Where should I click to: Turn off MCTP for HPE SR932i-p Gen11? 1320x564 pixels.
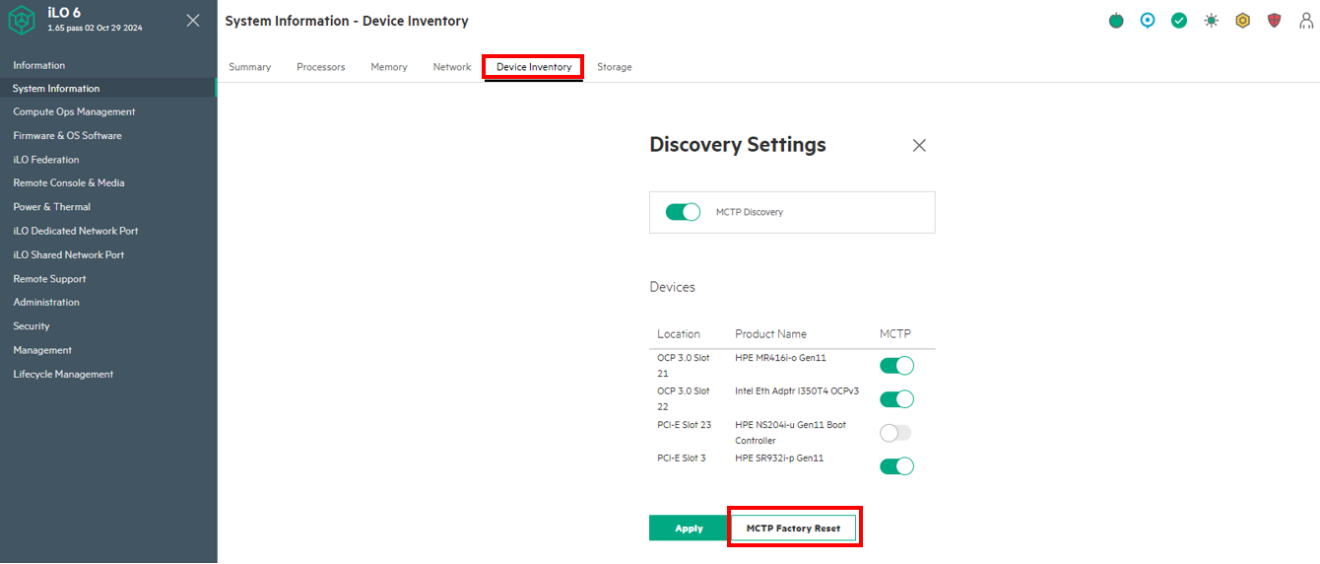tap(896, 466)
